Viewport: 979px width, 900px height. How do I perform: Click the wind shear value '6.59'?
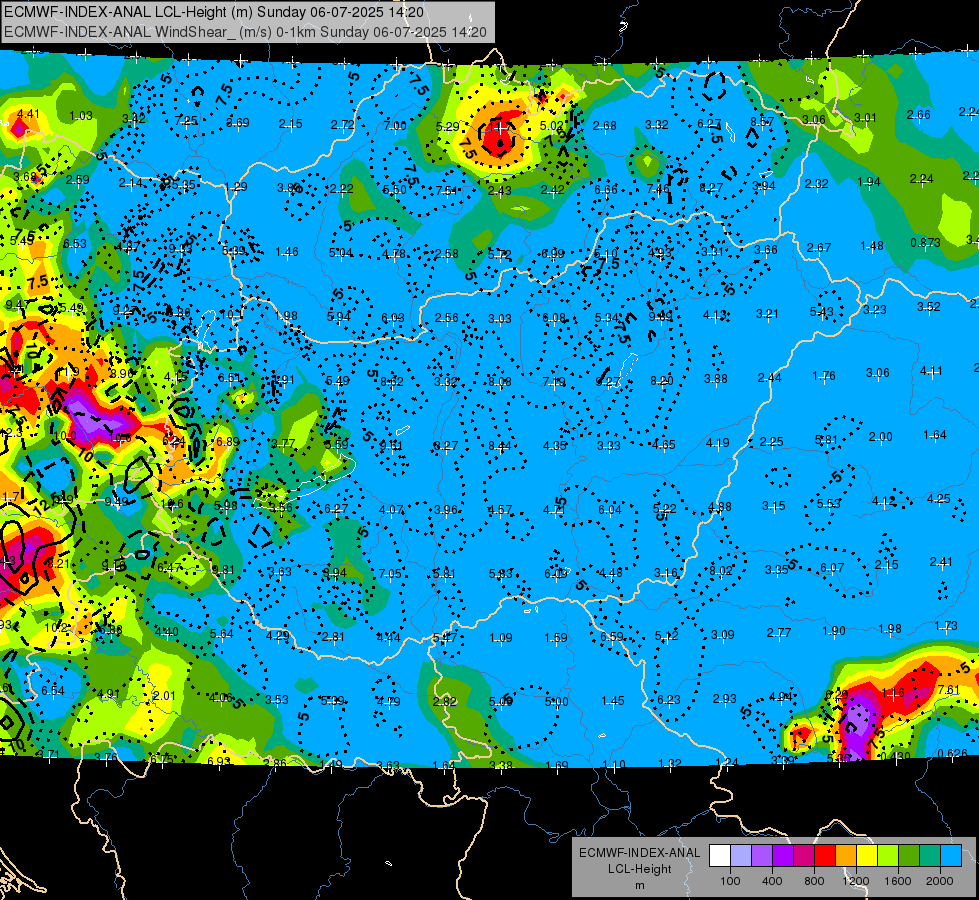611,636
